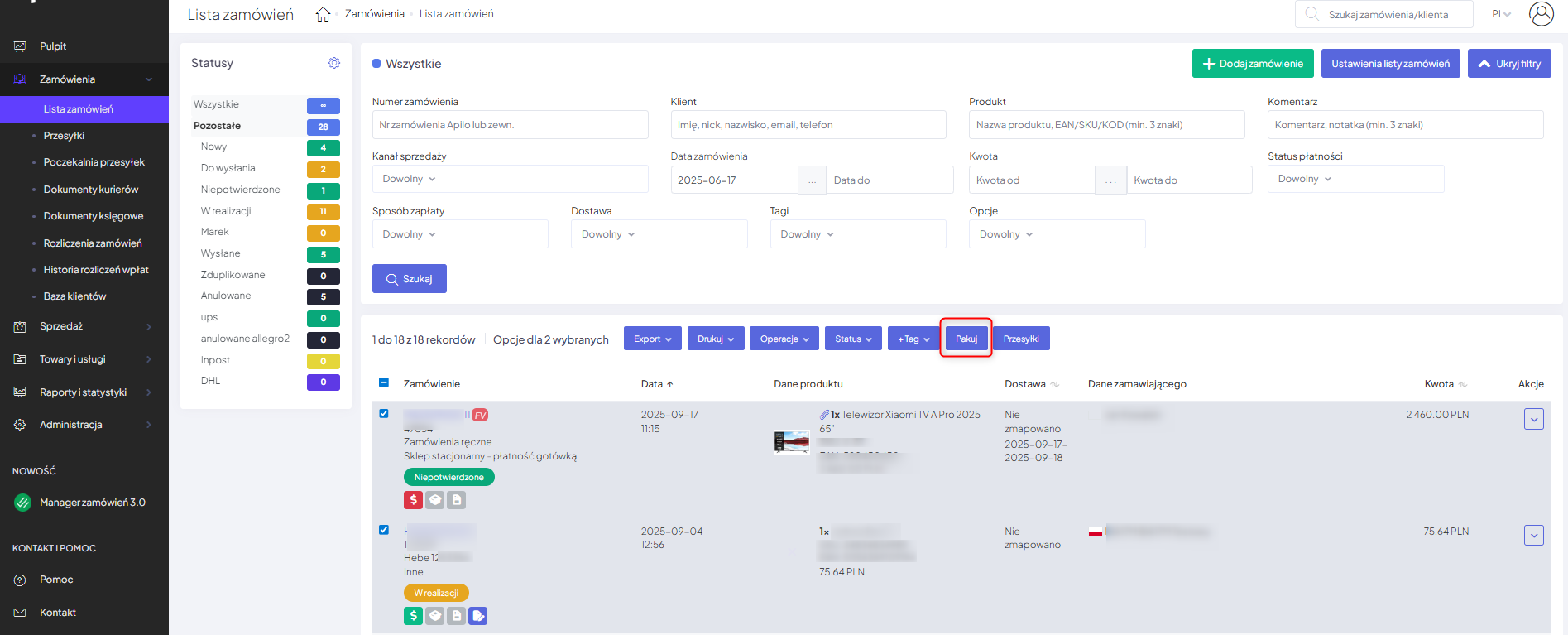Viewport: 1568px width, 635px height.
Task: Expand the Operacje dropdown menu
Action: tap(784, 339)
